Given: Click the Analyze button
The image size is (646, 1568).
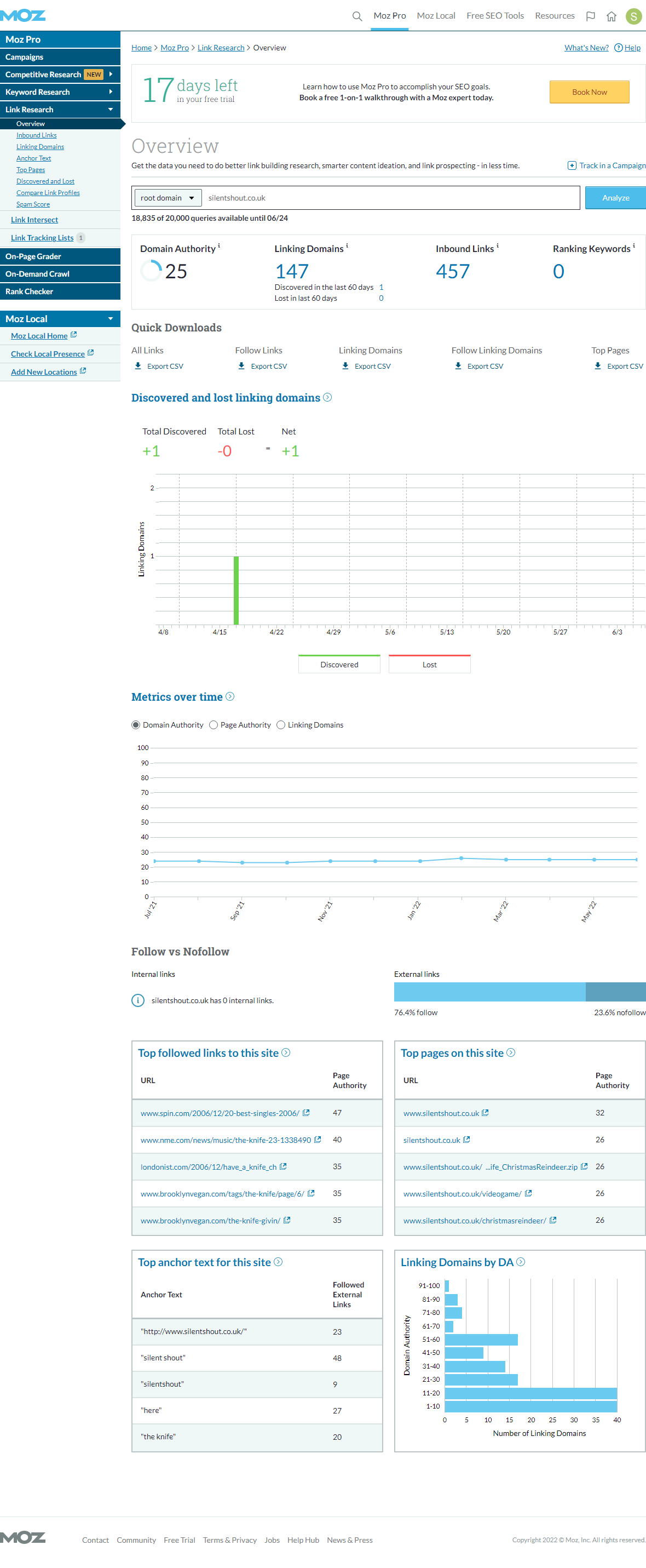Looking at the screenshot, I should point(615,198).
